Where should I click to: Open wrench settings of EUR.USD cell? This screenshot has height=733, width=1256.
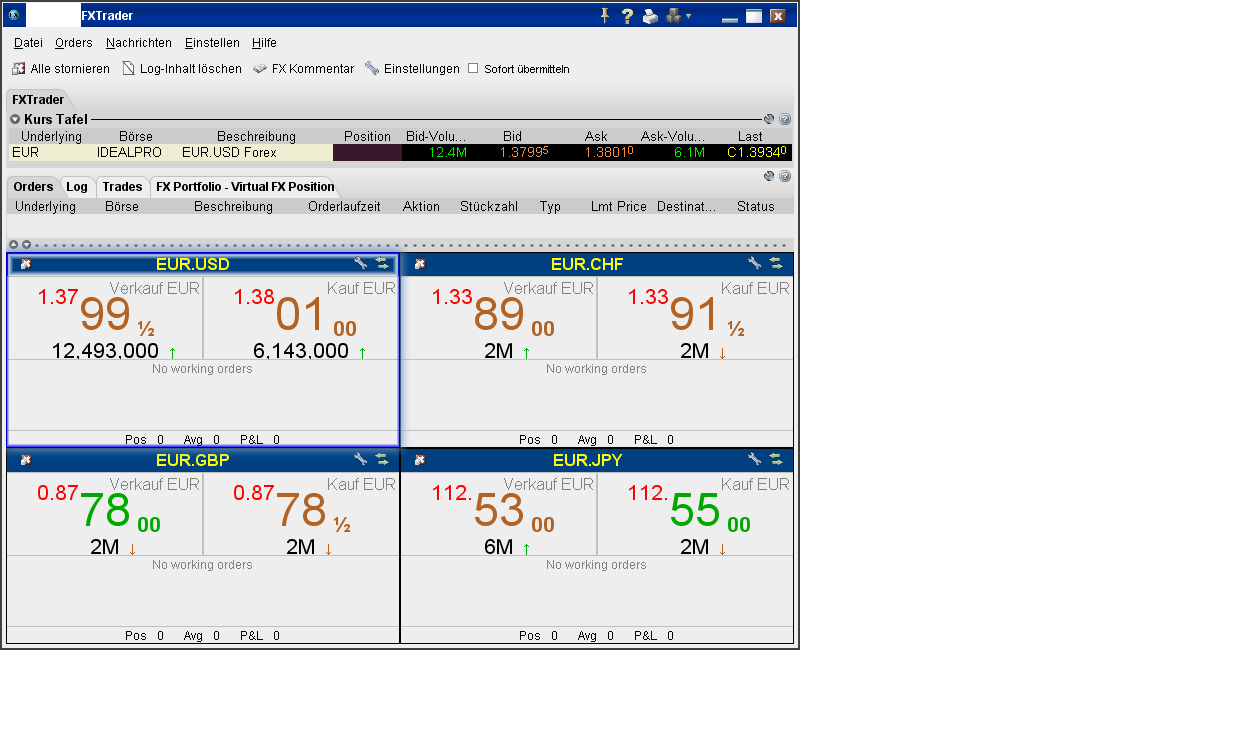[361, 263]
